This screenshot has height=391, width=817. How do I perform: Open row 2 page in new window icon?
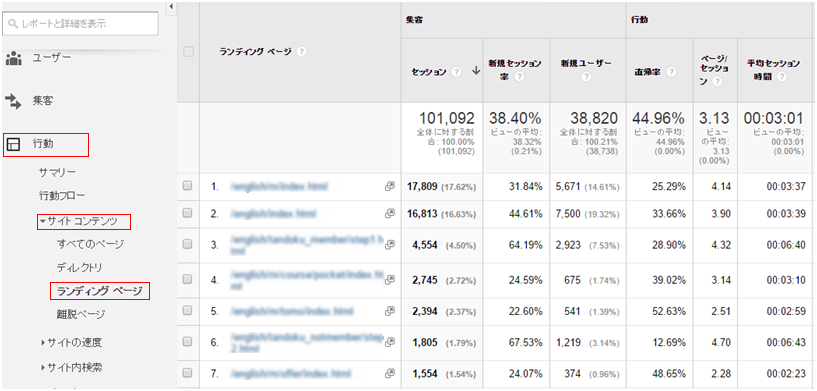(x=389, y=213)
